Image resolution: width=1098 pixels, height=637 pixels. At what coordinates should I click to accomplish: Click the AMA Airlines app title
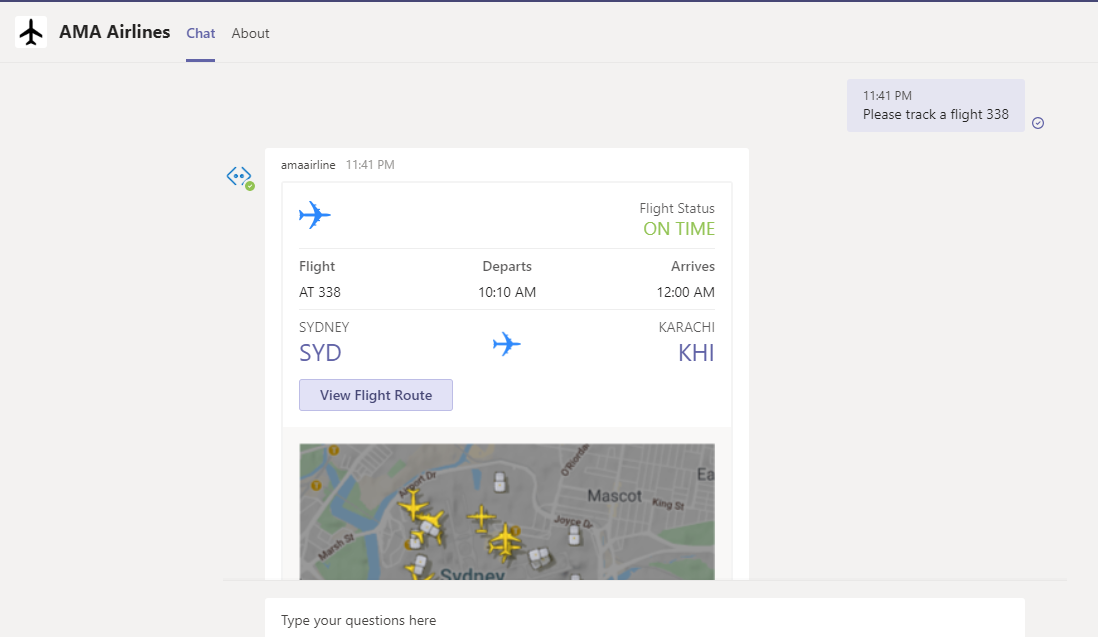click(114, 32)
